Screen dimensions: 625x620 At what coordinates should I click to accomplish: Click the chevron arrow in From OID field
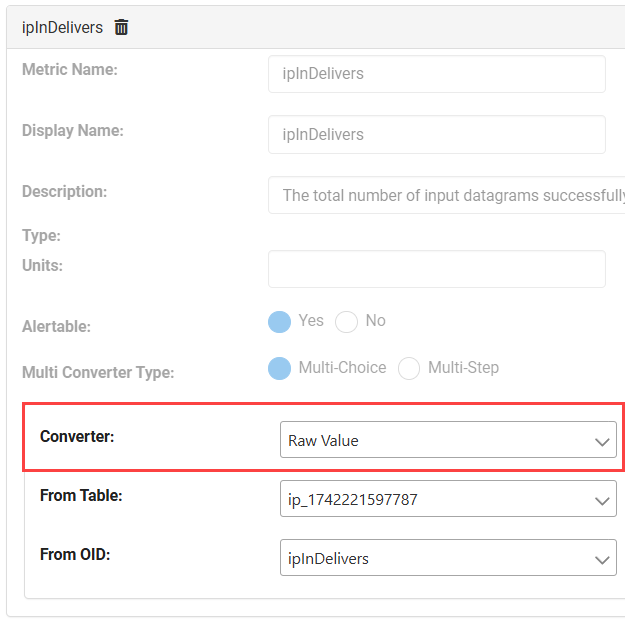tap(602, 559)
